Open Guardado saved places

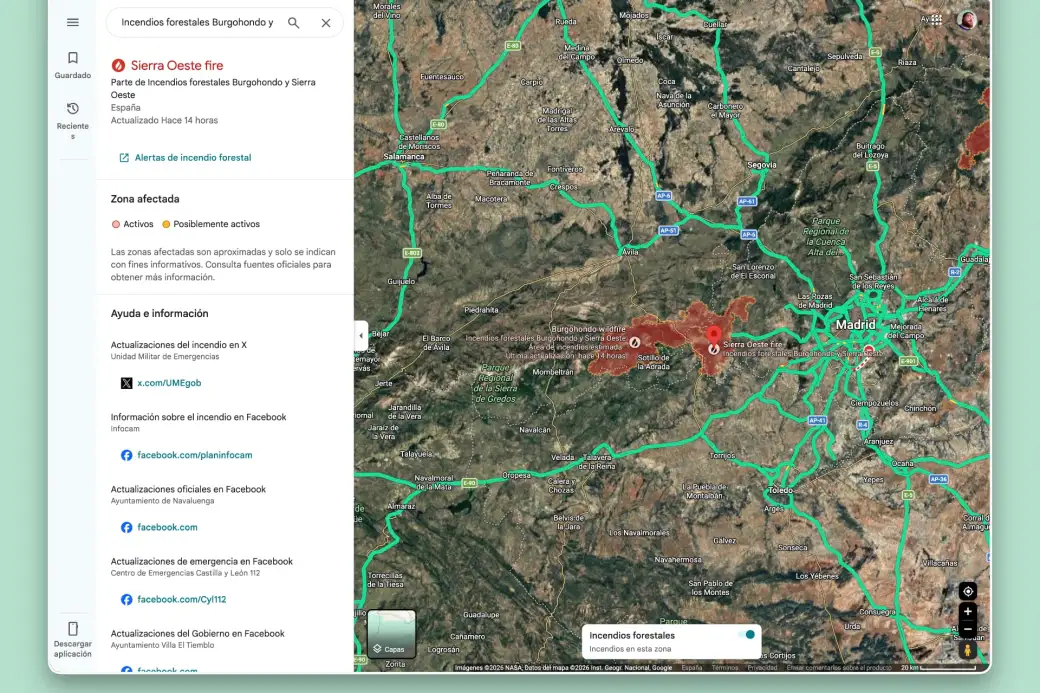point(73,65)
